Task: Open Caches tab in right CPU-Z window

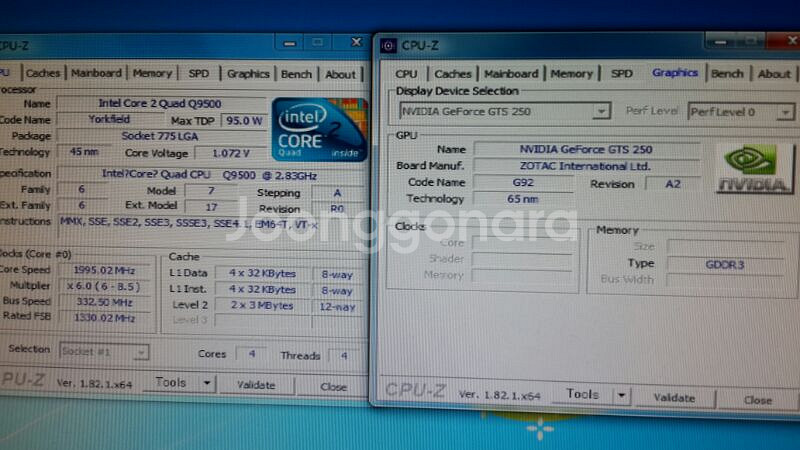Action: tap(453, 74)
